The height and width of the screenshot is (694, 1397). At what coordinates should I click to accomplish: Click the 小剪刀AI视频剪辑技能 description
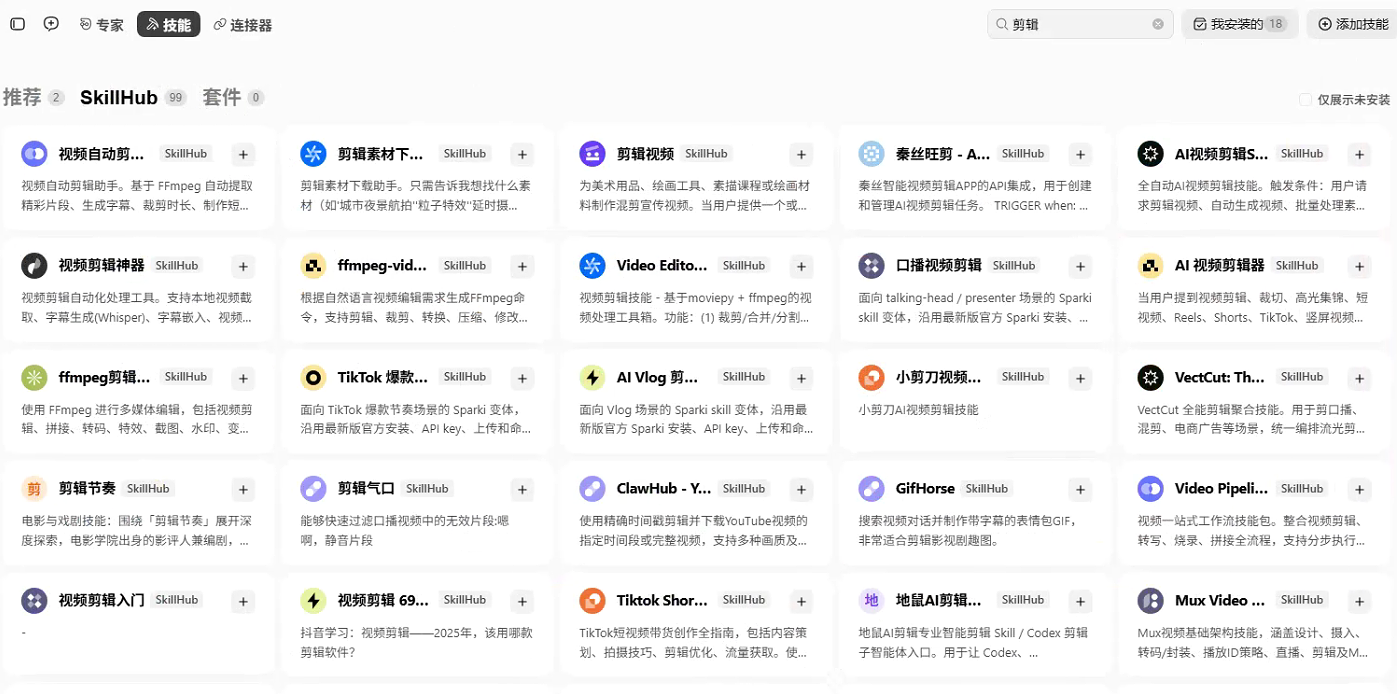click(x=918, y=410)
